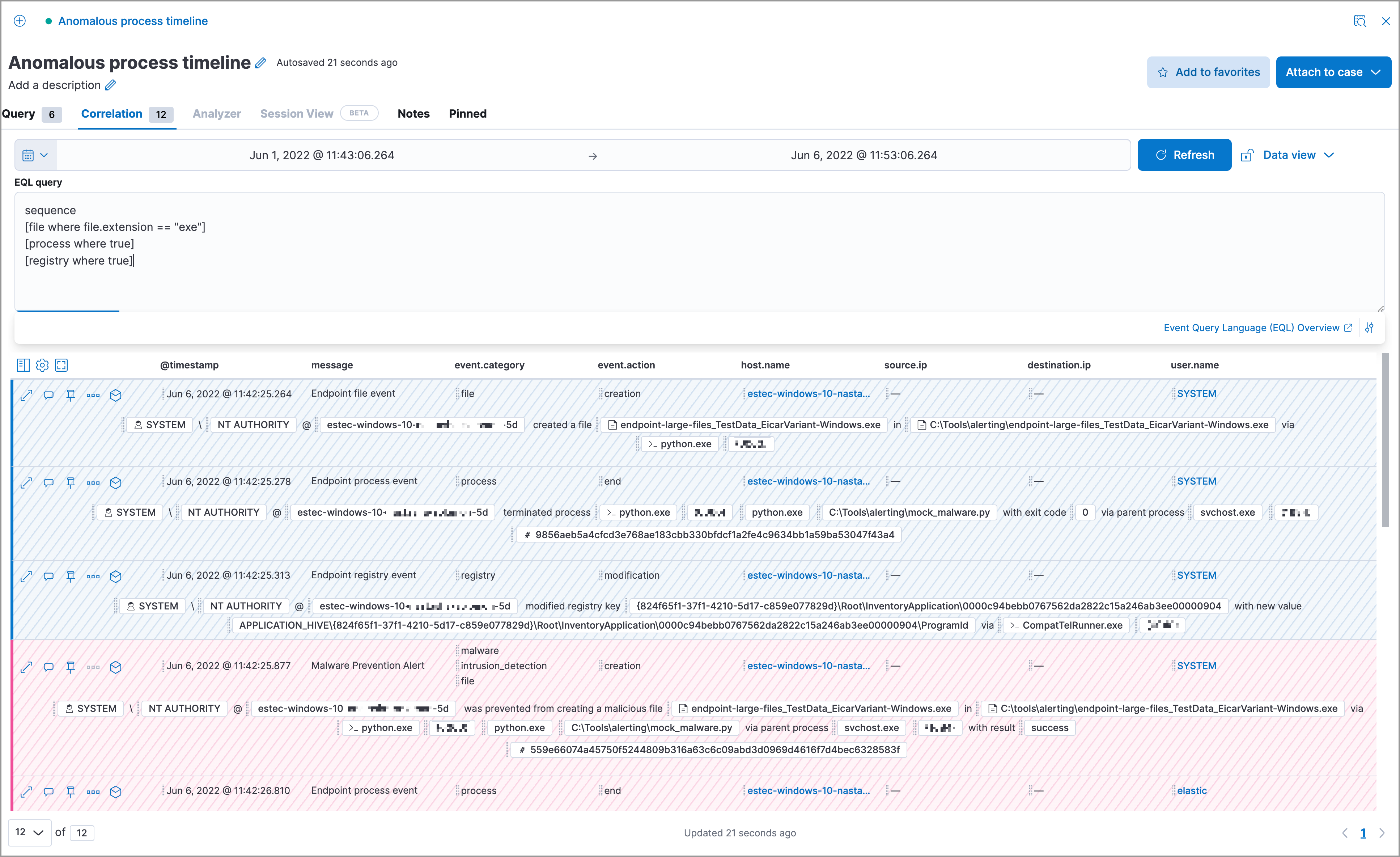Add a note to the Malware Prevention Alert
The width and height of the screenshot is (1400, 857).
pyautogui.click(x=48, y=667)
